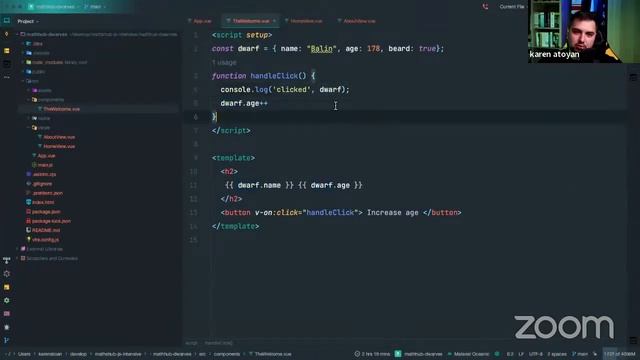Image resolution: width=640 pixels, height=360 pixels.
Task: Expand the assets folder in project tree
Action: [x=29, y=90]
